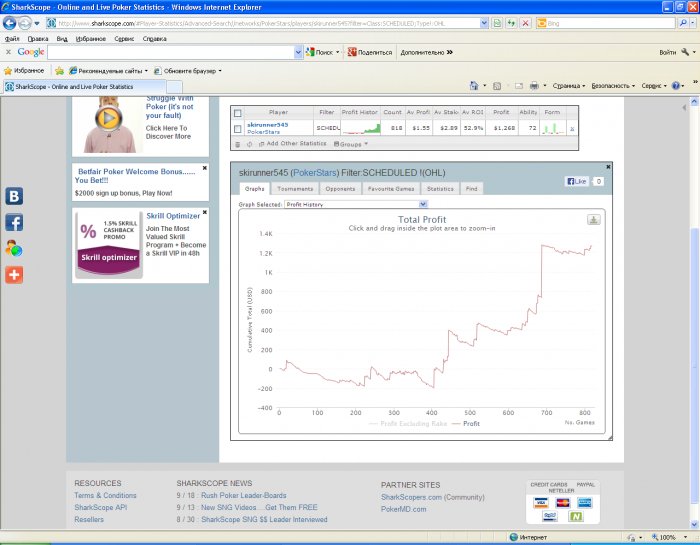Open the Вид menu
Image resolution: width=700 pixels, height=545 pixels.
tap(62, 39)
